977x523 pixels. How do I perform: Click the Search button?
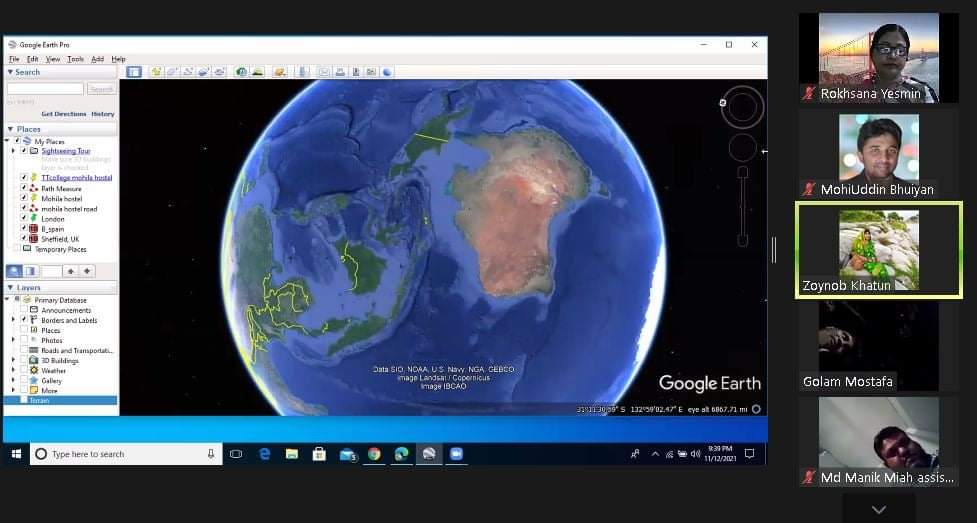pos(101,89)
